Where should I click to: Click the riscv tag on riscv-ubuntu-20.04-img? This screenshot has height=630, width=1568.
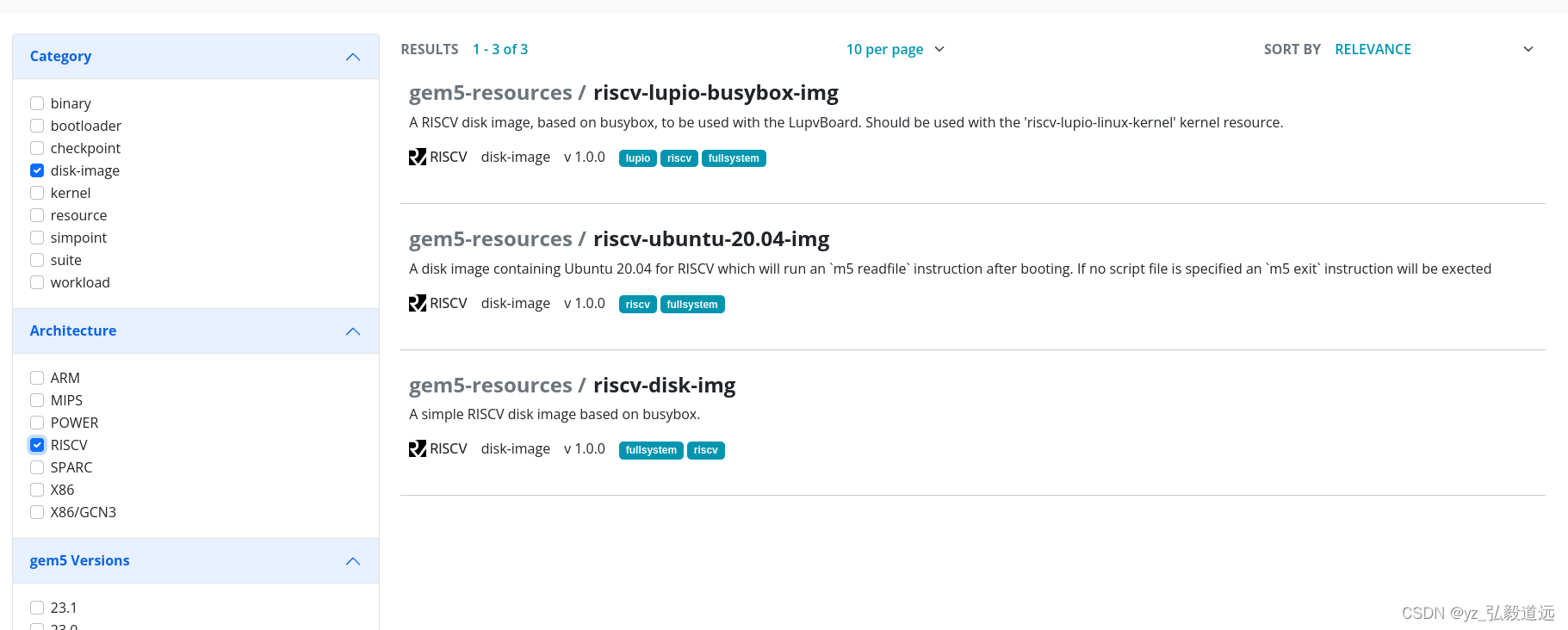tap(638, 305)
